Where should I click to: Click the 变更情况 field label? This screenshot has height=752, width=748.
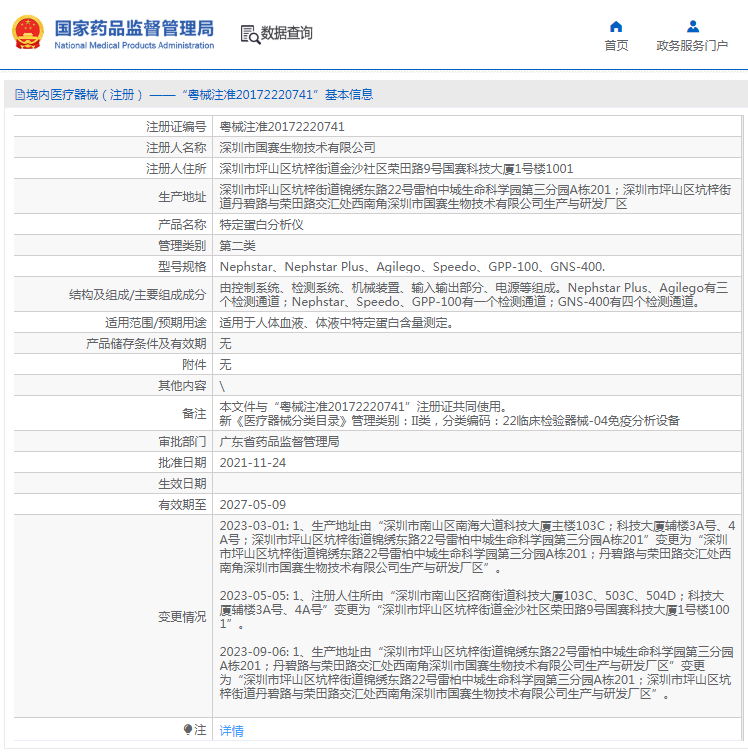click(182, 617)
